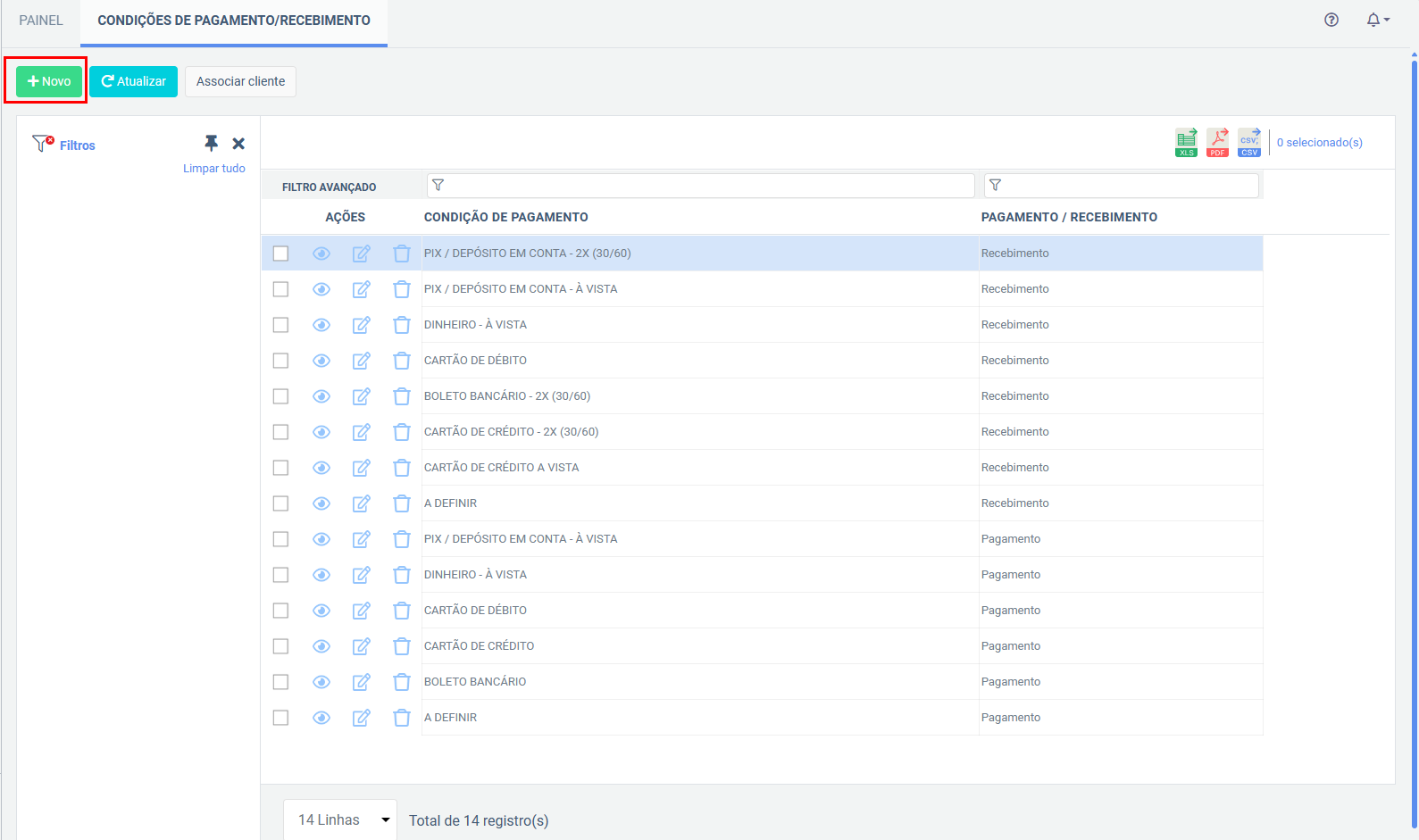
Task: Click the Filtros link label
Action: [78, 146]
